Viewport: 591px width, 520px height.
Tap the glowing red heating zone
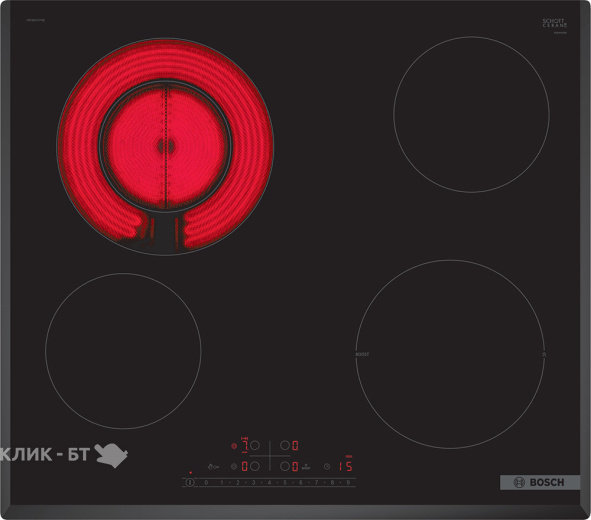click(x=165, y=146)
